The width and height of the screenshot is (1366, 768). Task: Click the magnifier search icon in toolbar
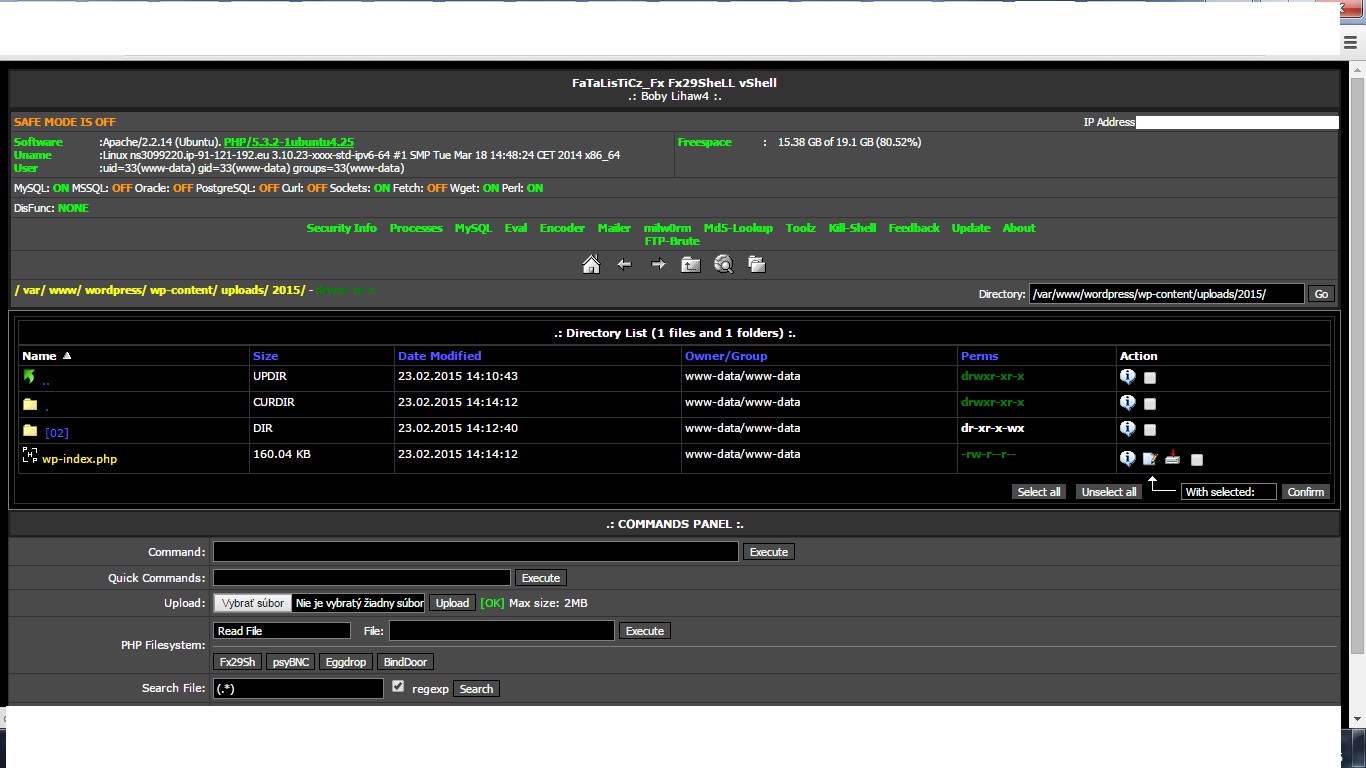pyautogui.click(x=724, y=265)
